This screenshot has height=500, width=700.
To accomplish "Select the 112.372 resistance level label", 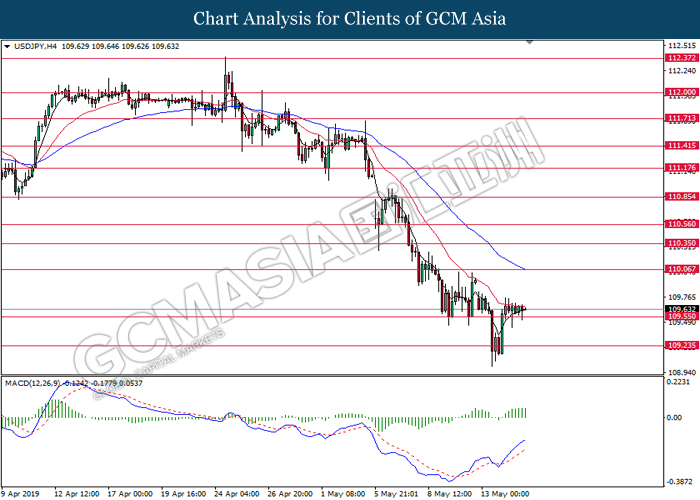I will click(681, 58).
